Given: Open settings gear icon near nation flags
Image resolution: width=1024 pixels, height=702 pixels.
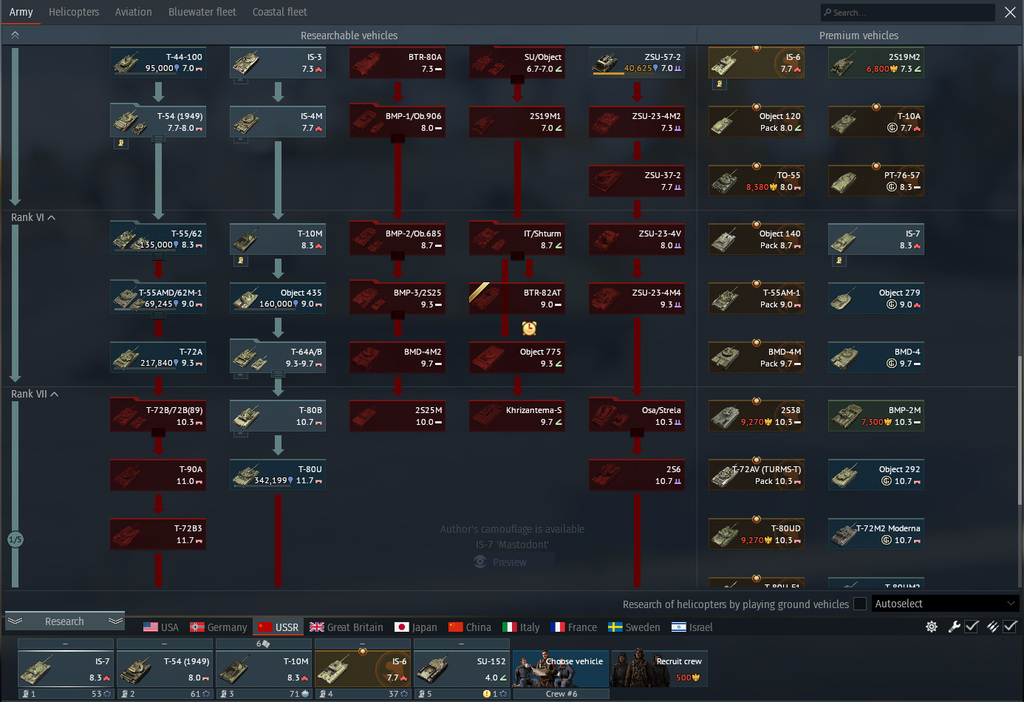Looking at the screenshot, I should (x=931, y=627).
